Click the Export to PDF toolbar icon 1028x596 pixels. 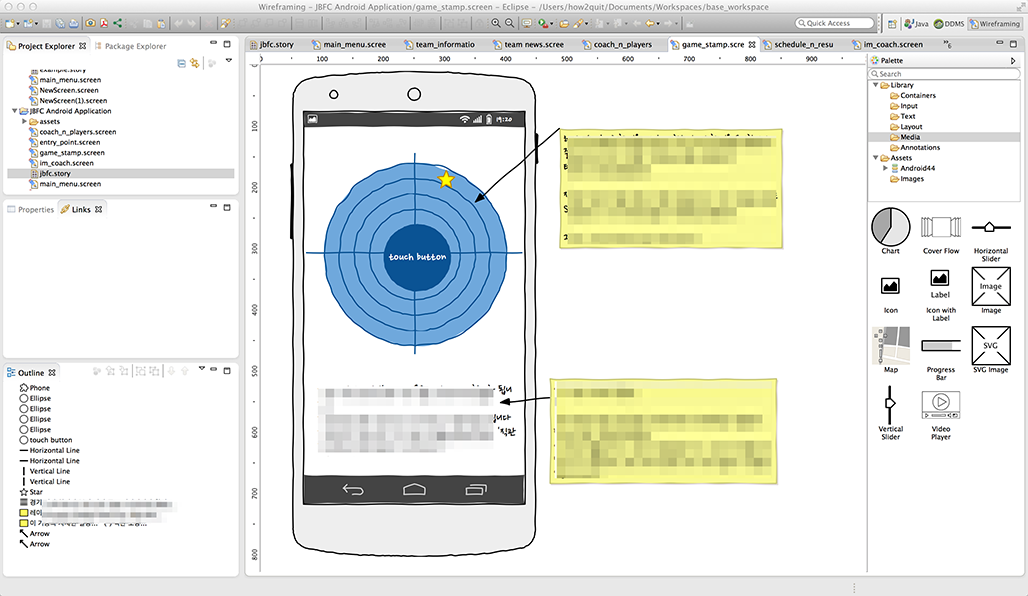(104, 21)
